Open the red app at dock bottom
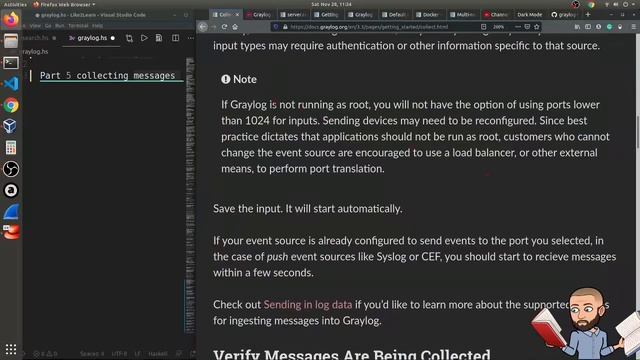Viewport: 640px width, 360px height. point(11,232)
